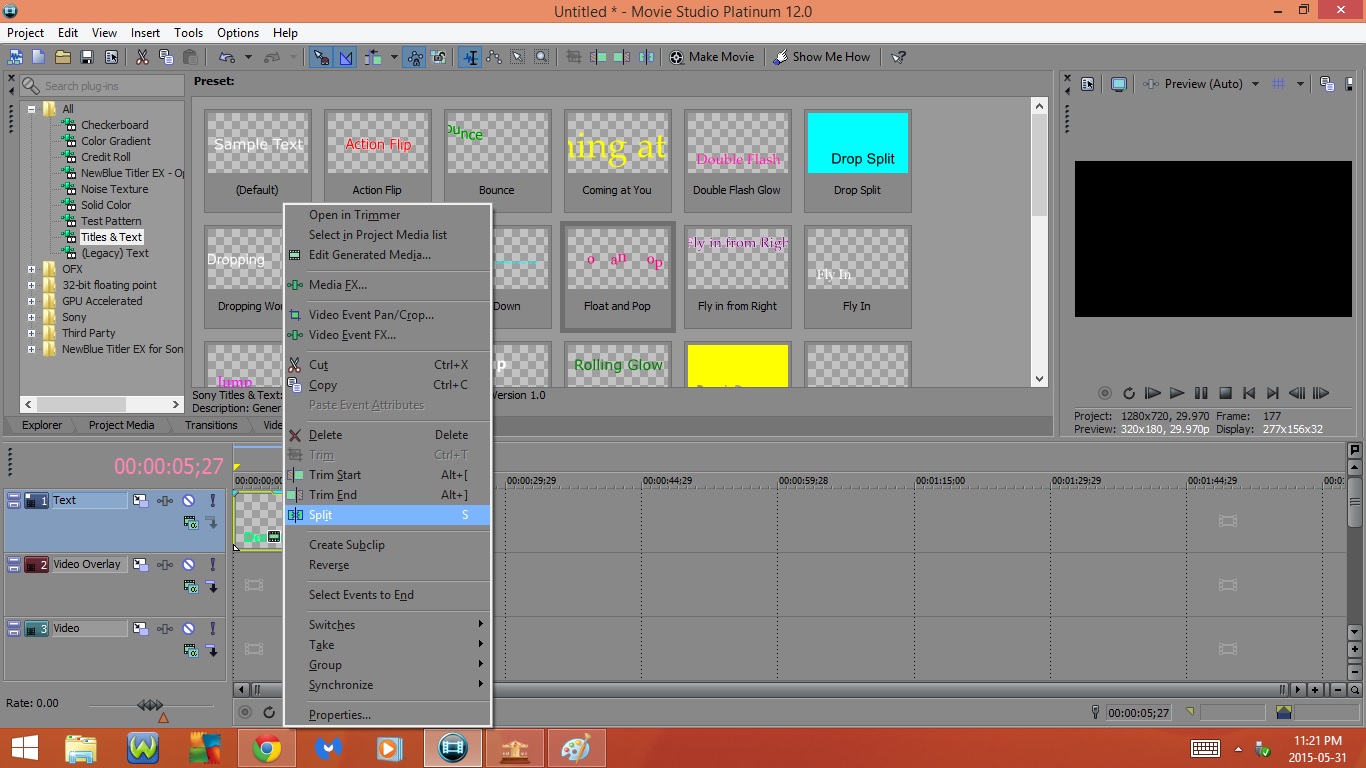Click the Make Movie button
Viewport: 1366px width, 768px height.
[x=712, y=57]
